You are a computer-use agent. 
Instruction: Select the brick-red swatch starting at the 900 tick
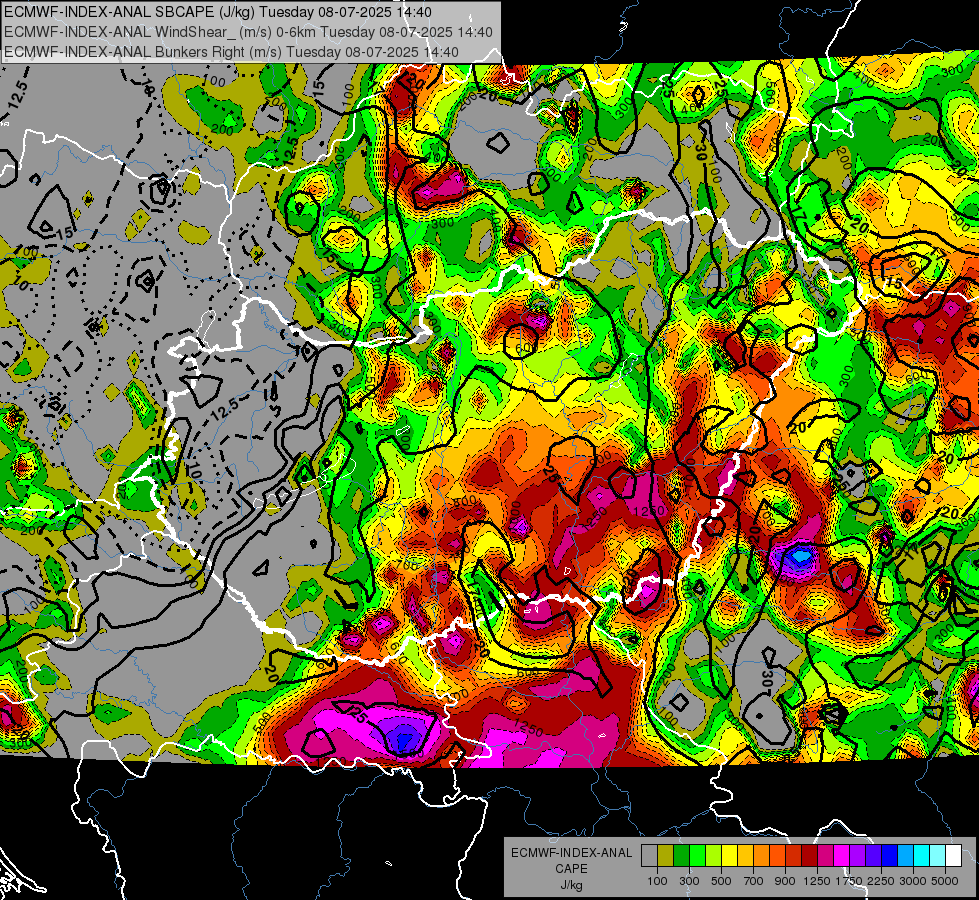[794, 856]
